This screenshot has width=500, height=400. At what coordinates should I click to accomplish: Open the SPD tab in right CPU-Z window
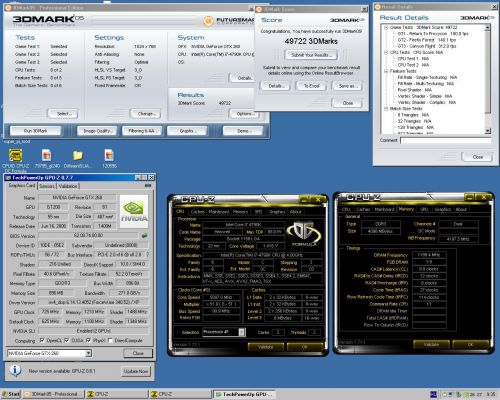click(424, 209)
